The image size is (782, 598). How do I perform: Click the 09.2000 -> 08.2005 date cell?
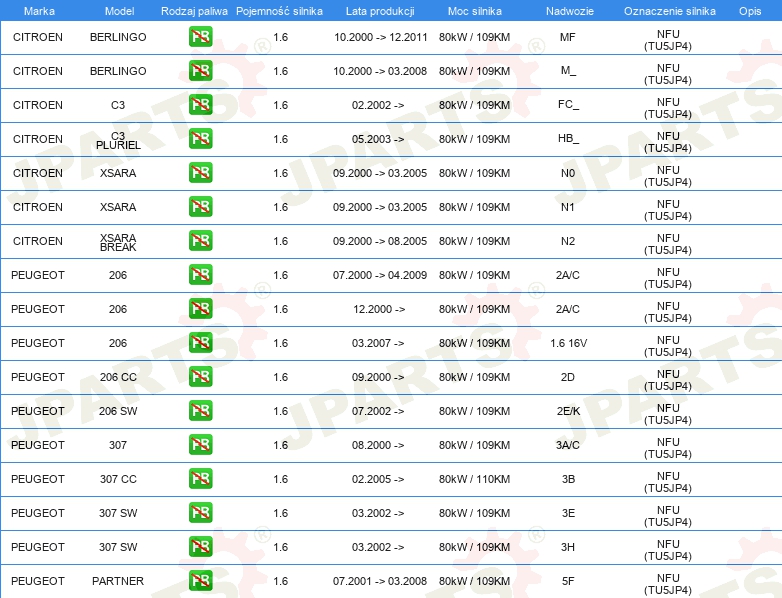pyautogui.click(x=380, y=241)
